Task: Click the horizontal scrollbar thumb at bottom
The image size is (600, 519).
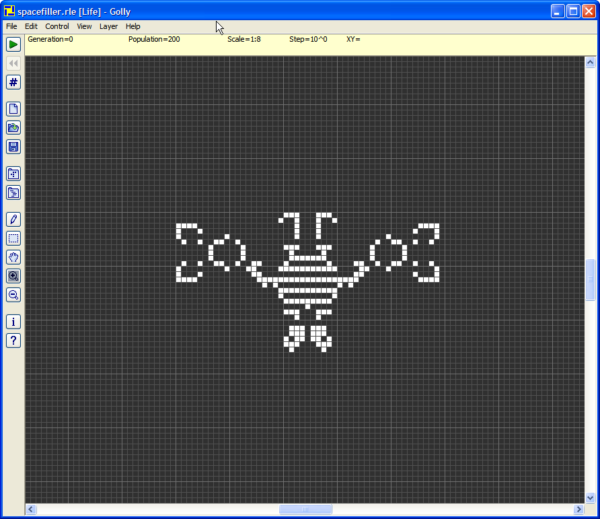Action: (305, 510)
